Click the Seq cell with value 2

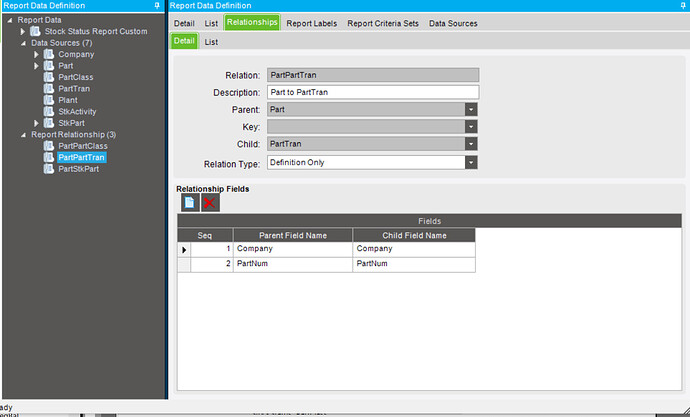(x=212, y=264)
